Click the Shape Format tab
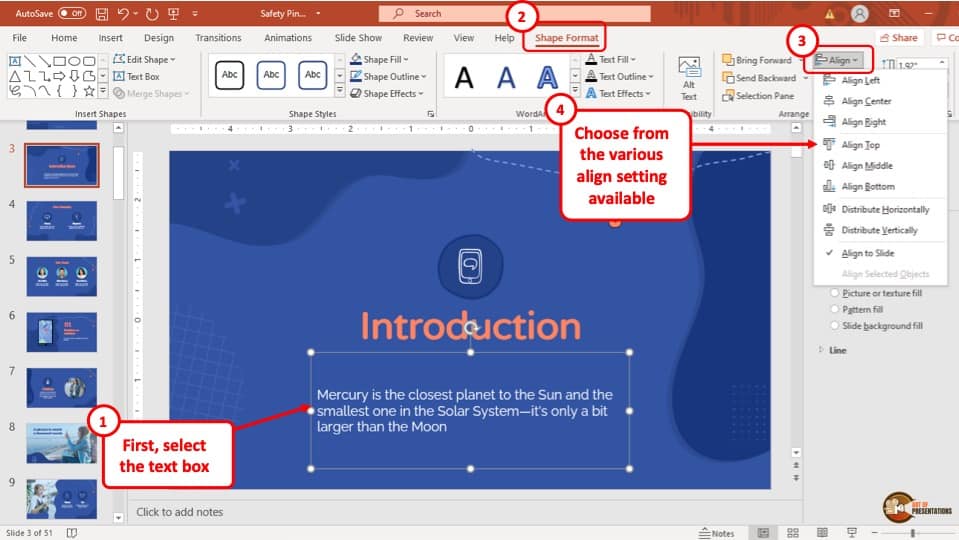 pos(567,38)
